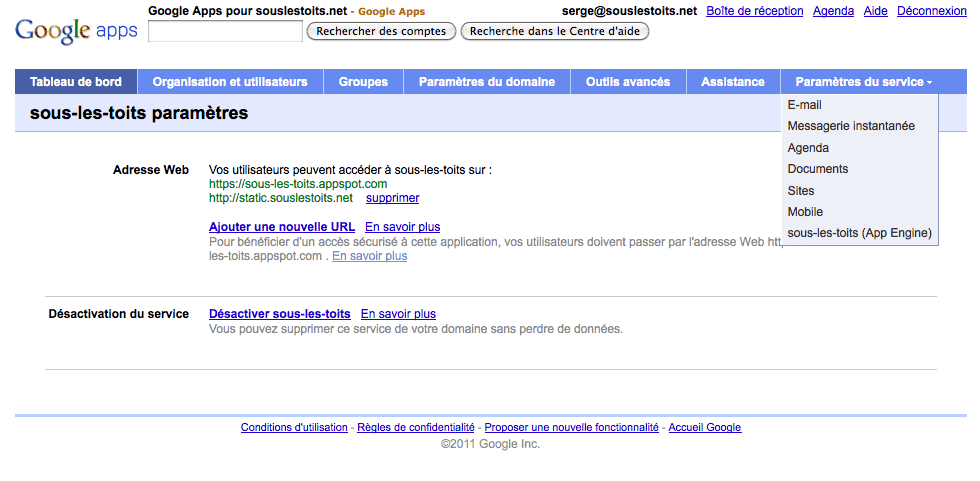Click En savoir plus after les-toits.appspot.com

click(x=369, y=256)
